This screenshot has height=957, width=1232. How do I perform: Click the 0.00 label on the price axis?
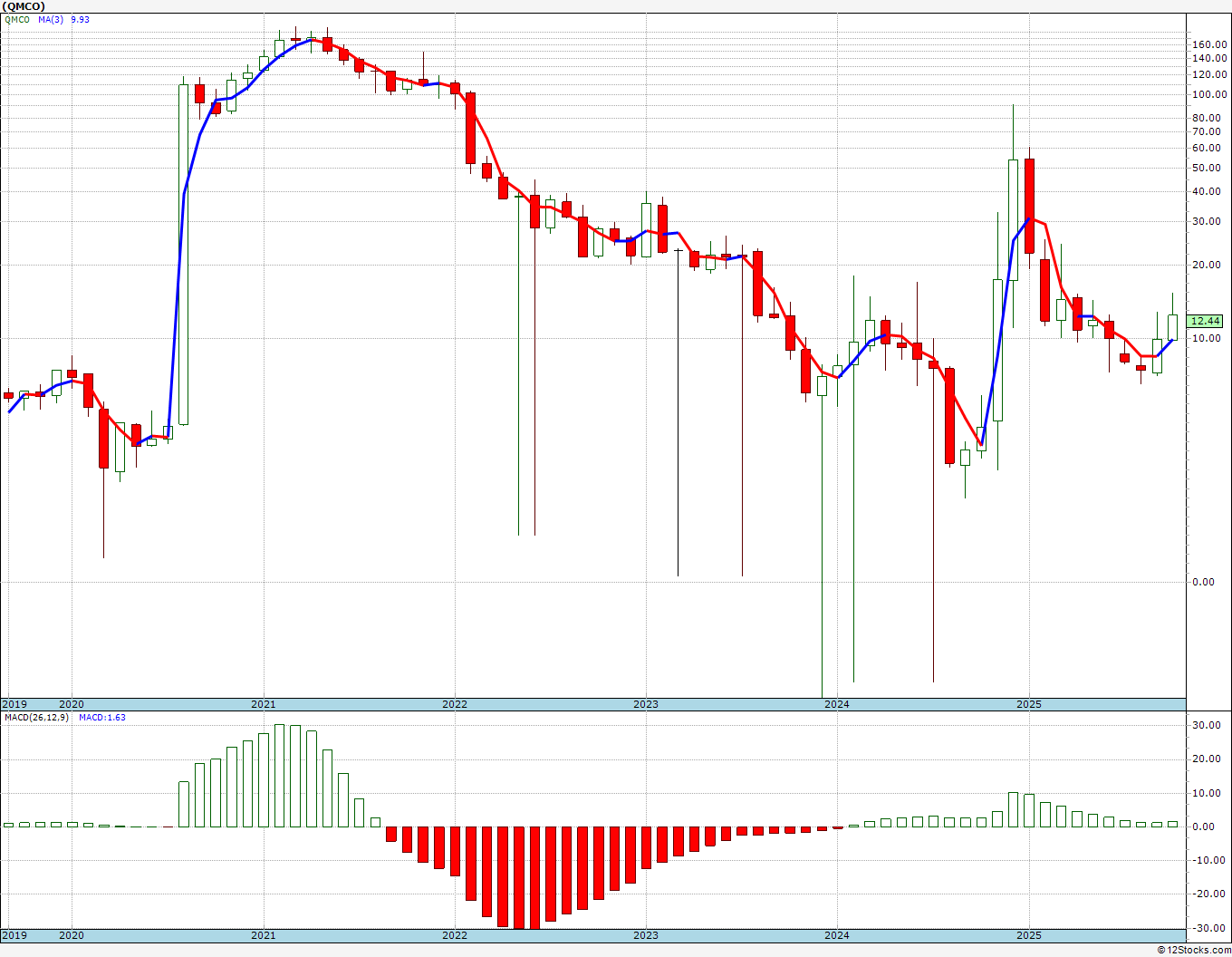point(1204,582)
